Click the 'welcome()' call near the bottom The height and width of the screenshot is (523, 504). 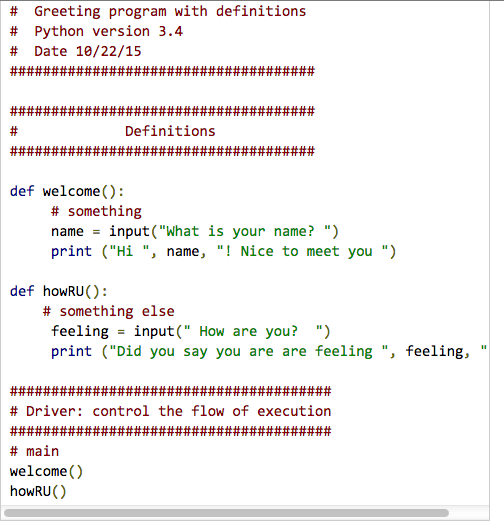pos(46,472)
